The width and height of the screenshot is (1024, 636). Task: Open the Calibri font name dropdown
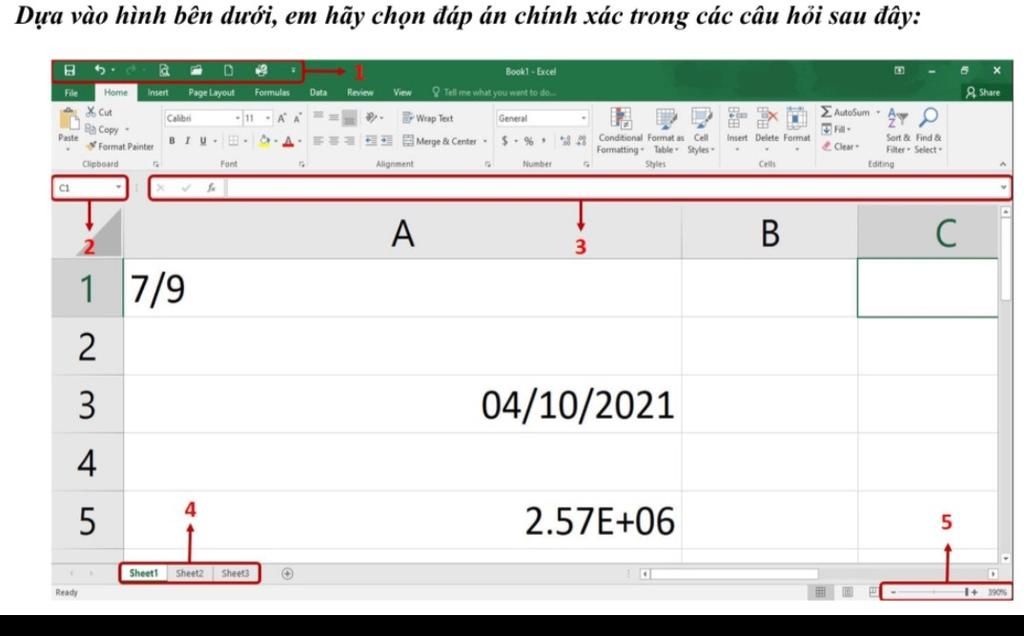click(238, 118)
